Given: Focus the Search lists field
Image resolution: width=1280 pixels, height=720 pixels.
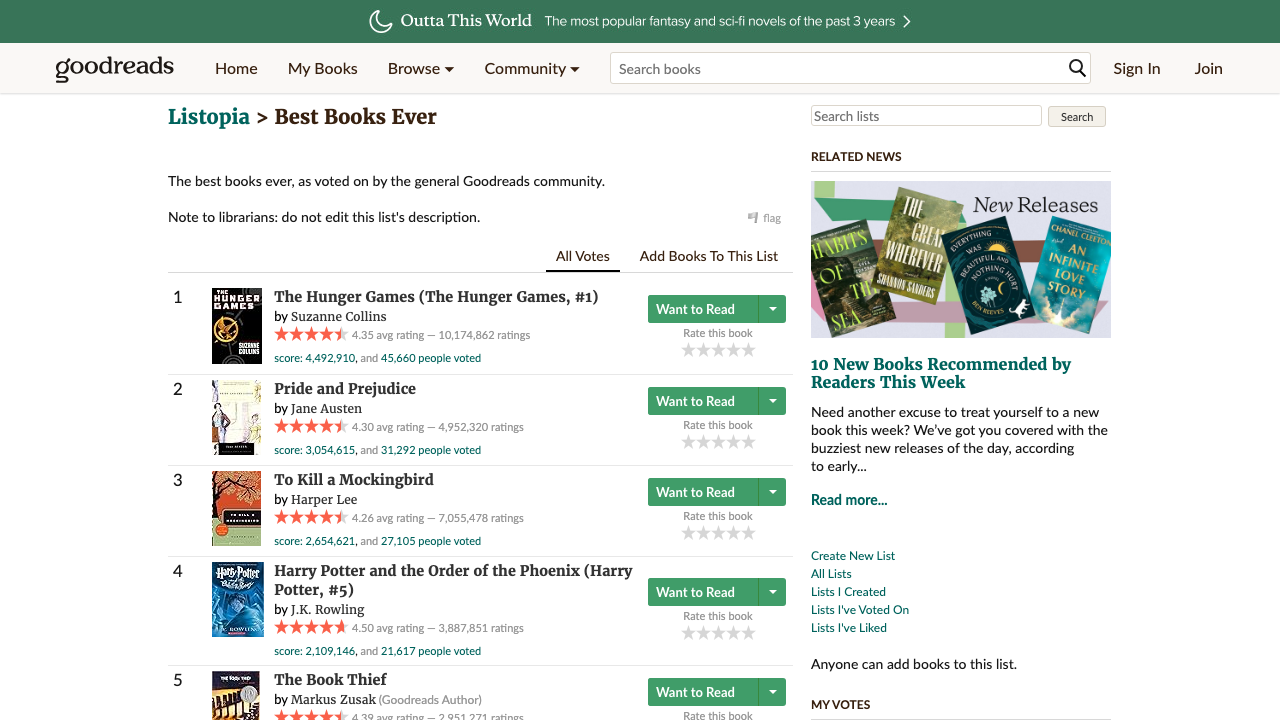Looking at the screenshot, I should coord(926,116).
